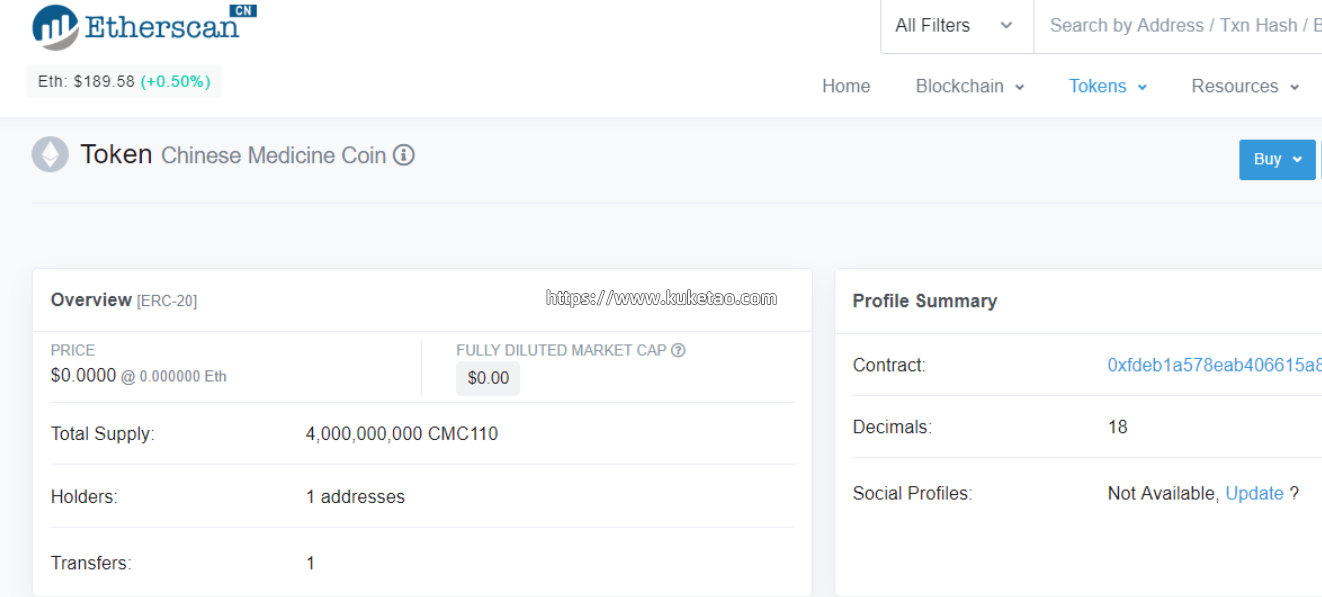Click the Buy button
The height and width of the screenshot is (597, 1322).
coord(1277,159)
